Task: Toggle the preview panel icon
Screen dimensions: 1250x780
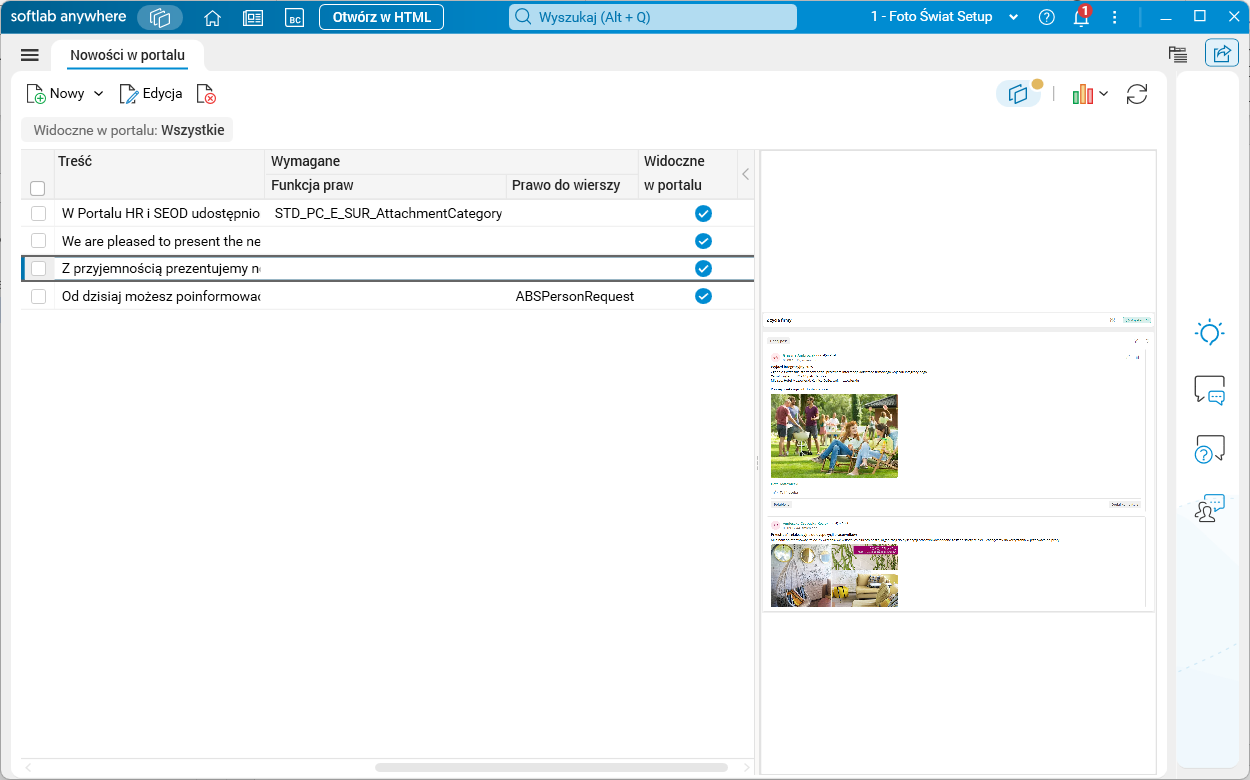Action: 1018,94
